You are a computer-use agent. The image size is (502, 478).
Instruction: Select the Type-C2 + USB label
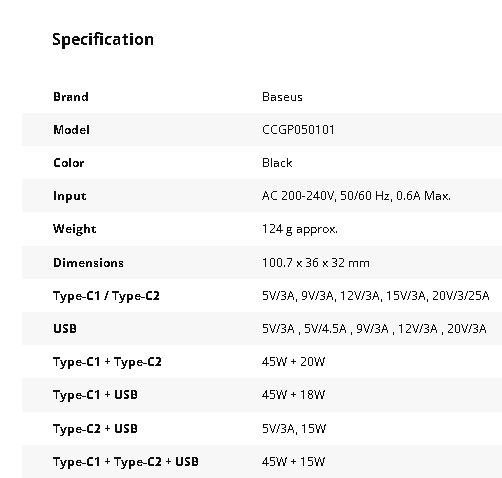(95, 429)
